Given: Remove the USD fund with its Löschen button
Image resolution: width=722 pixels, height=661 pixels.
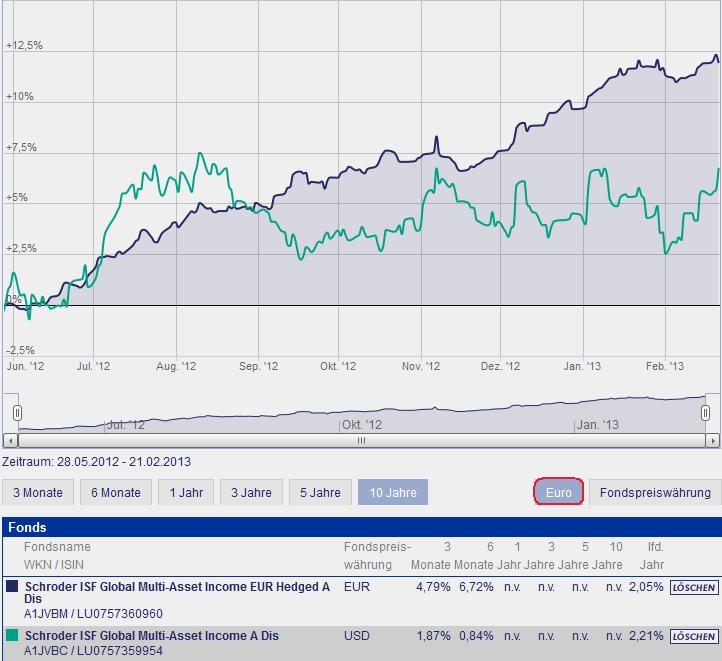Looking at the screenshot, I should click(x=693, y=636).
